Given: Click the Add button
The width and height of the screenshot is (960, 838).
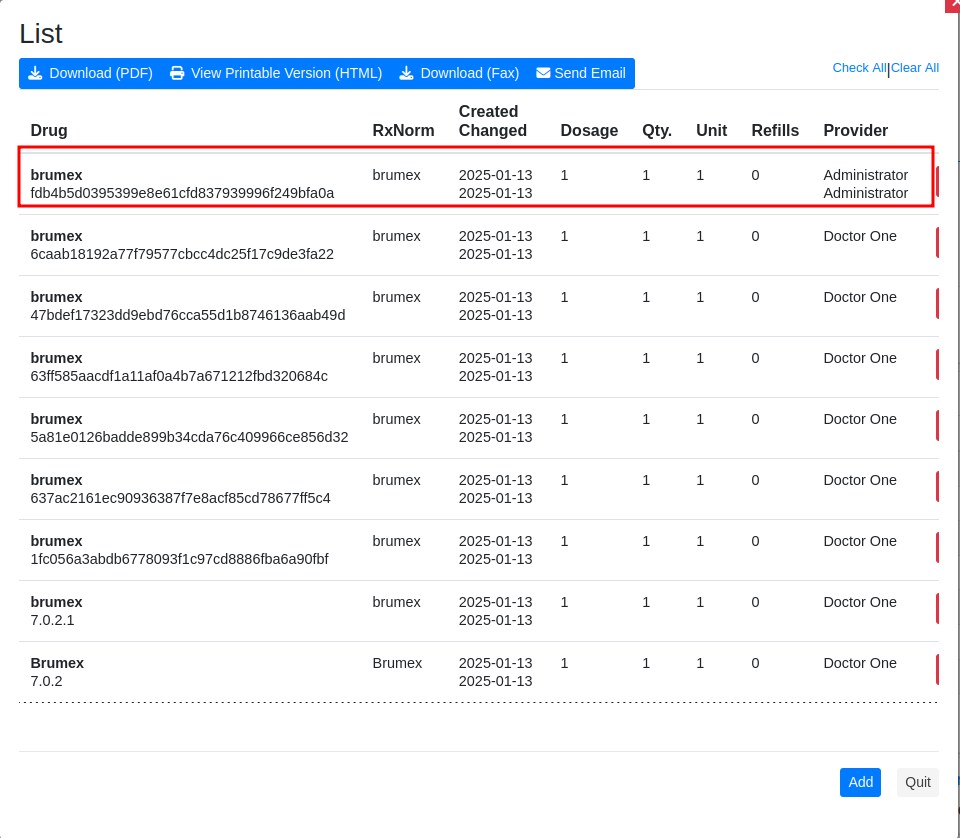Looking at the screenshot, I should [x=860, y=782].
